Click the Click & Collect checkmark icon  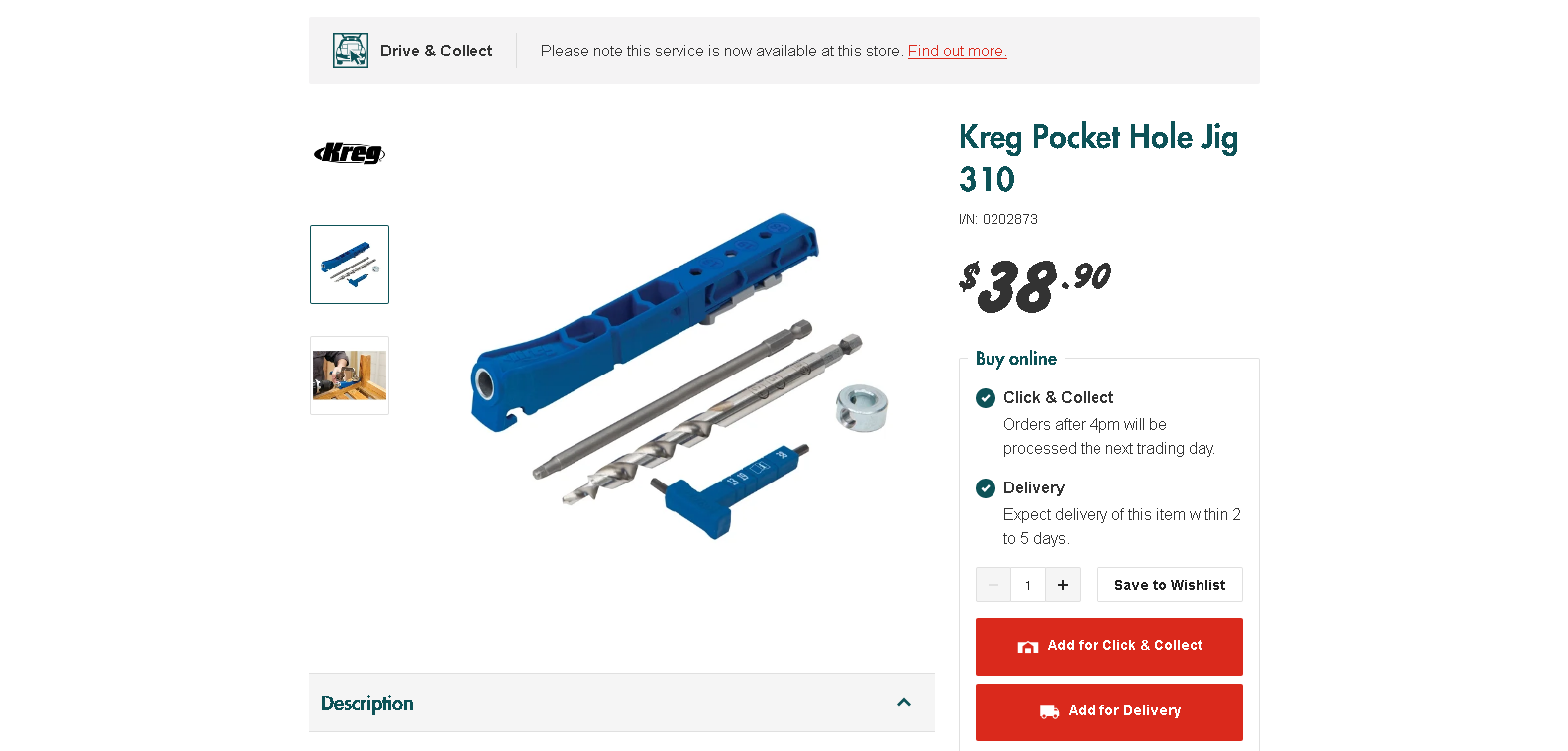pyautogui.click(x=986, y=398)
